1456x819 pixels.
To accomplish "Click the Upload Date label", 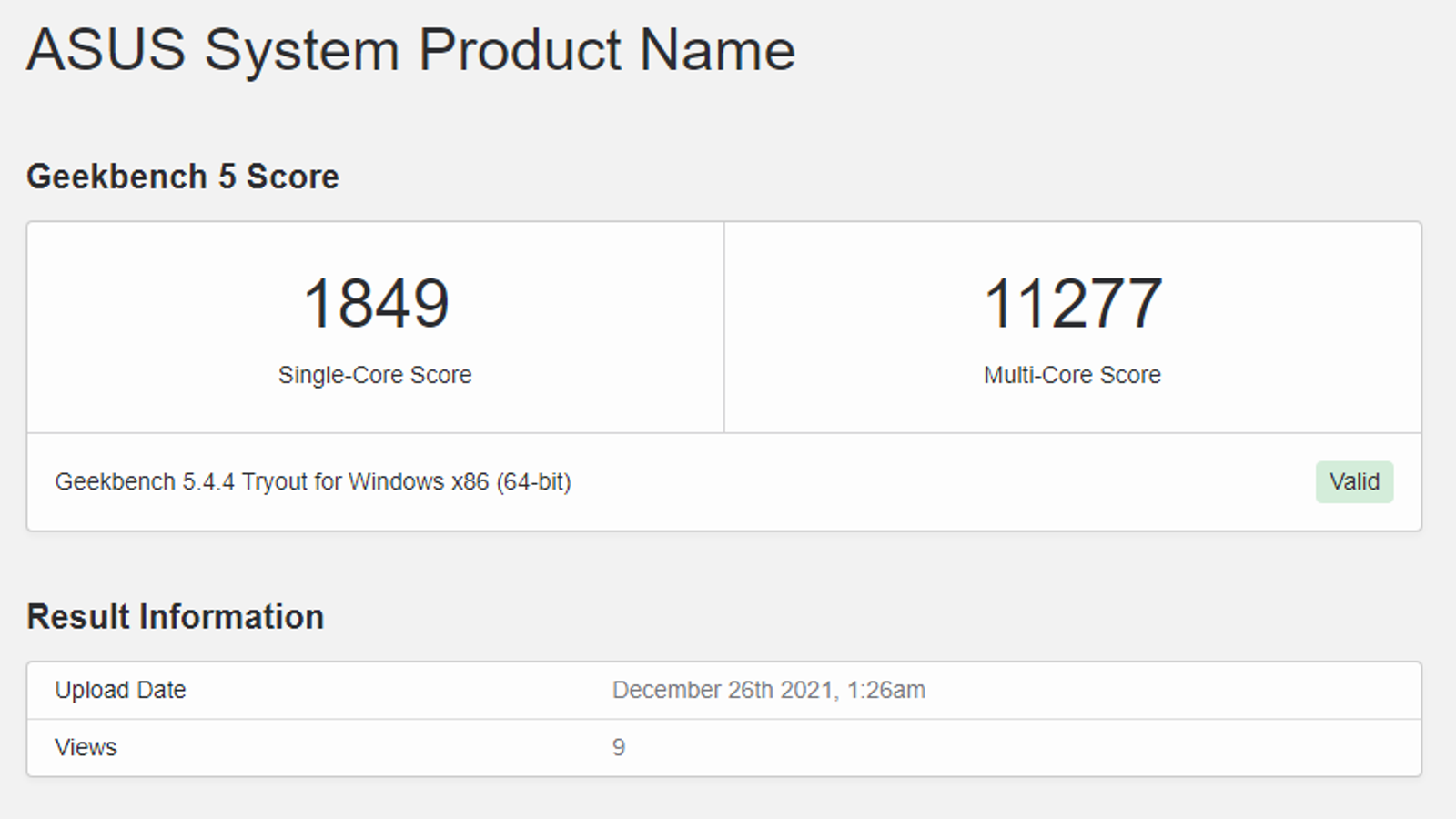I will click(x=120, y=690).
